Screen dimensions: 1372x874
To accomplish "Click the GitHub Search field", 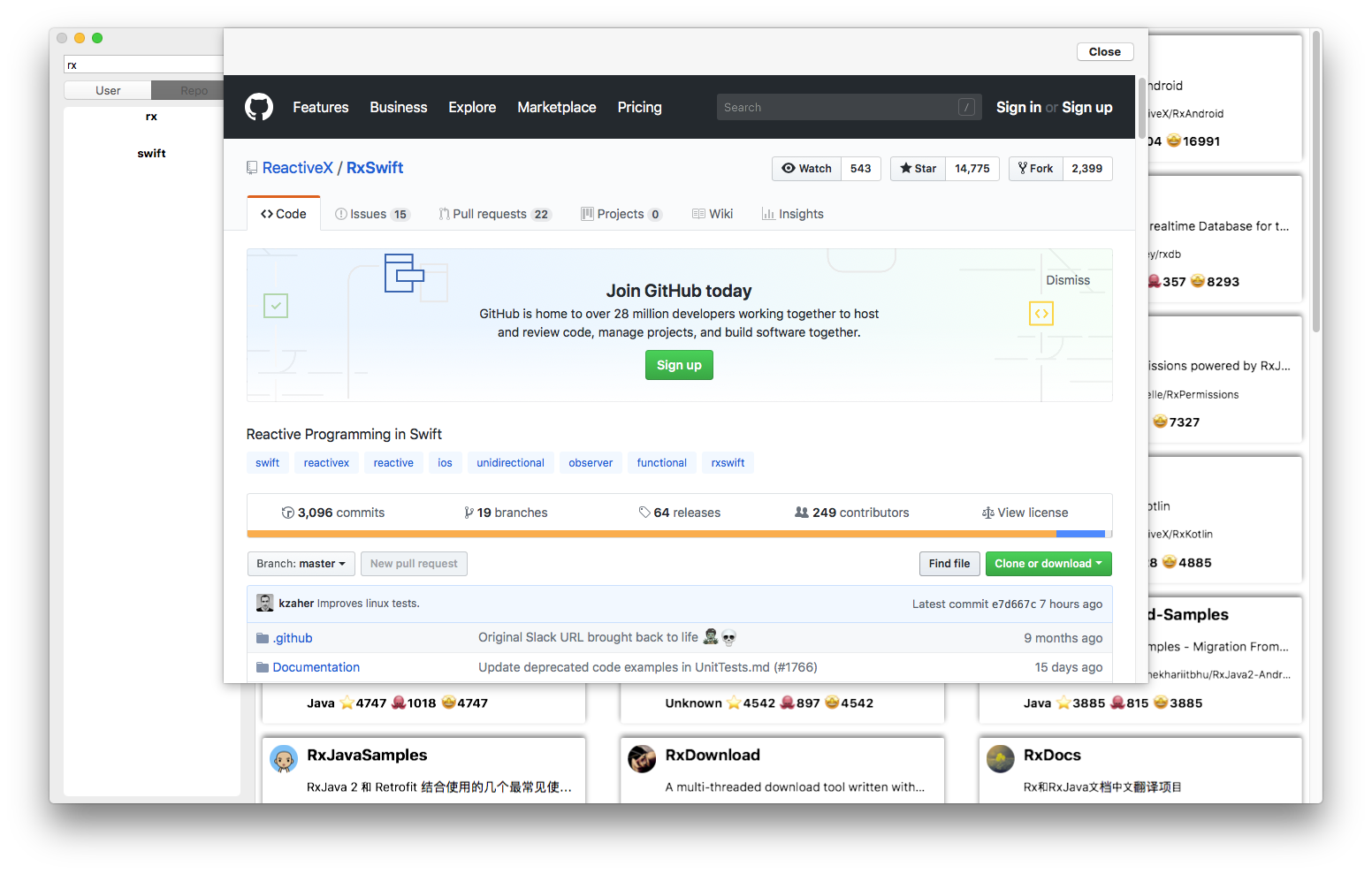I will pos(849,107).
